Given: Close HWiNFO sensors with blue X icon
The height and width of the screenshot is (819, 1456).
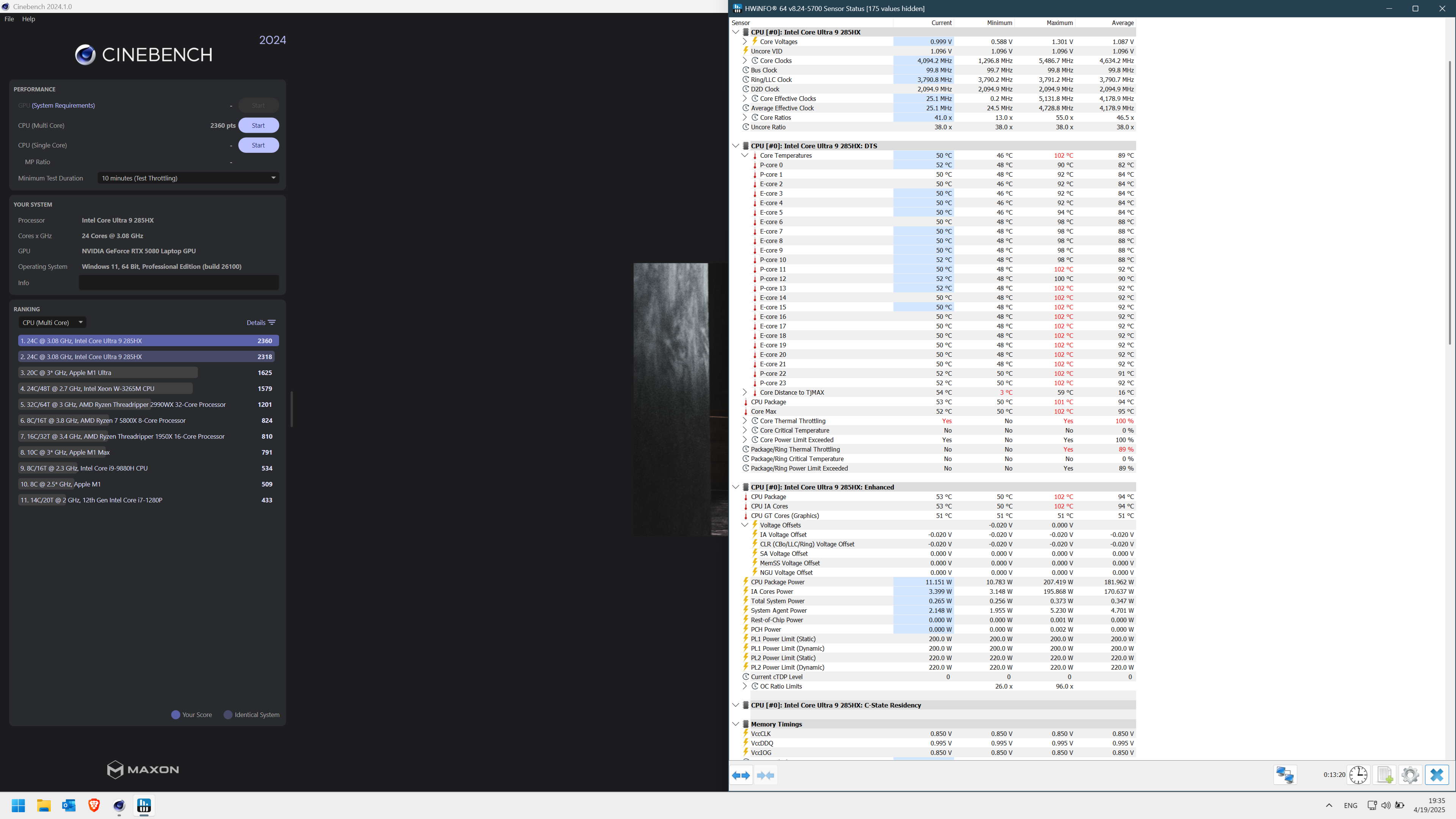Looking at the screenshot, I should (x=1437, y=775).
